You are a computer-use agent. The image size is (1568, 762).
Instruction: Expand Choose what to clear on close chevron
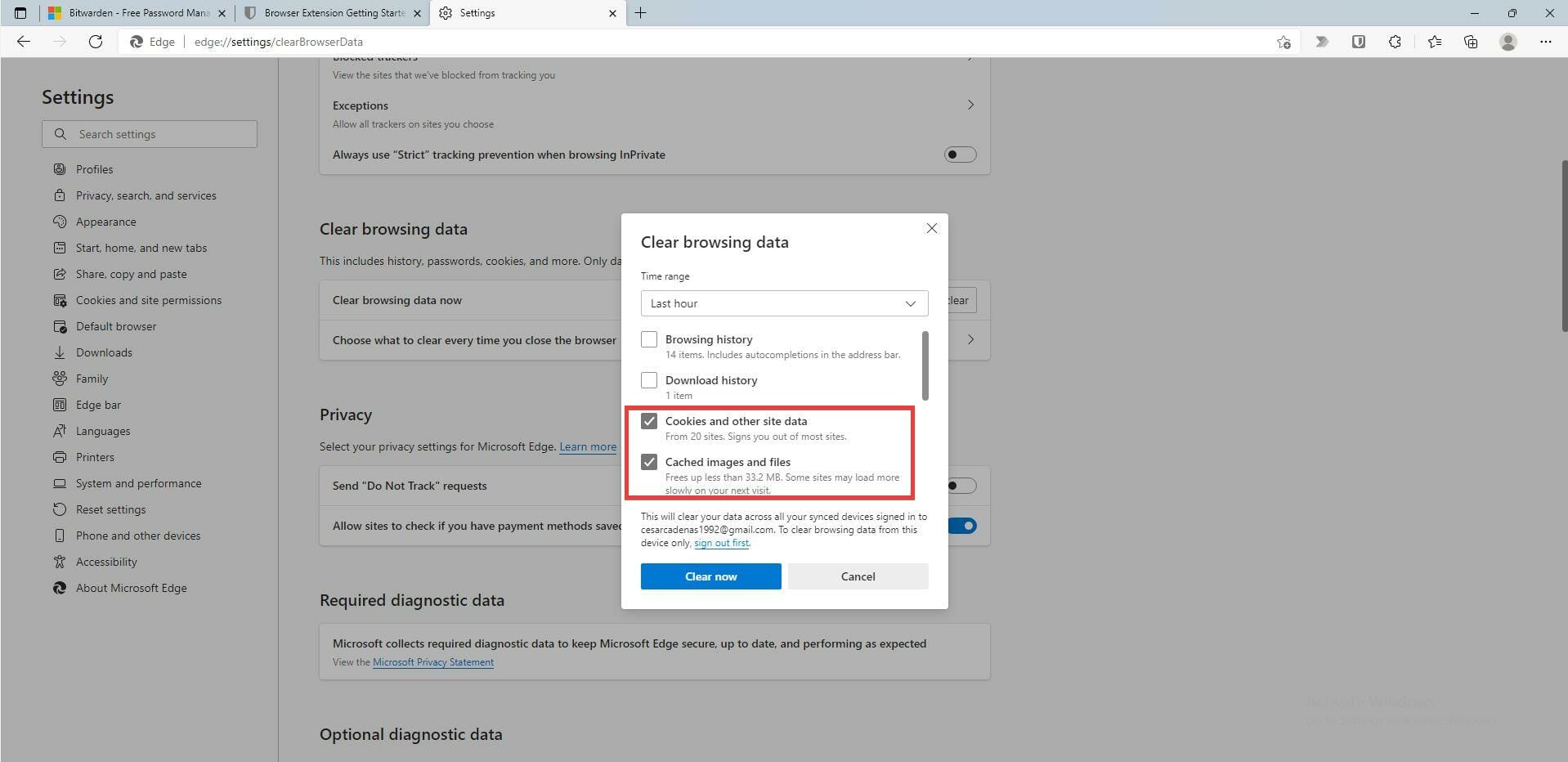click(970, 339)
